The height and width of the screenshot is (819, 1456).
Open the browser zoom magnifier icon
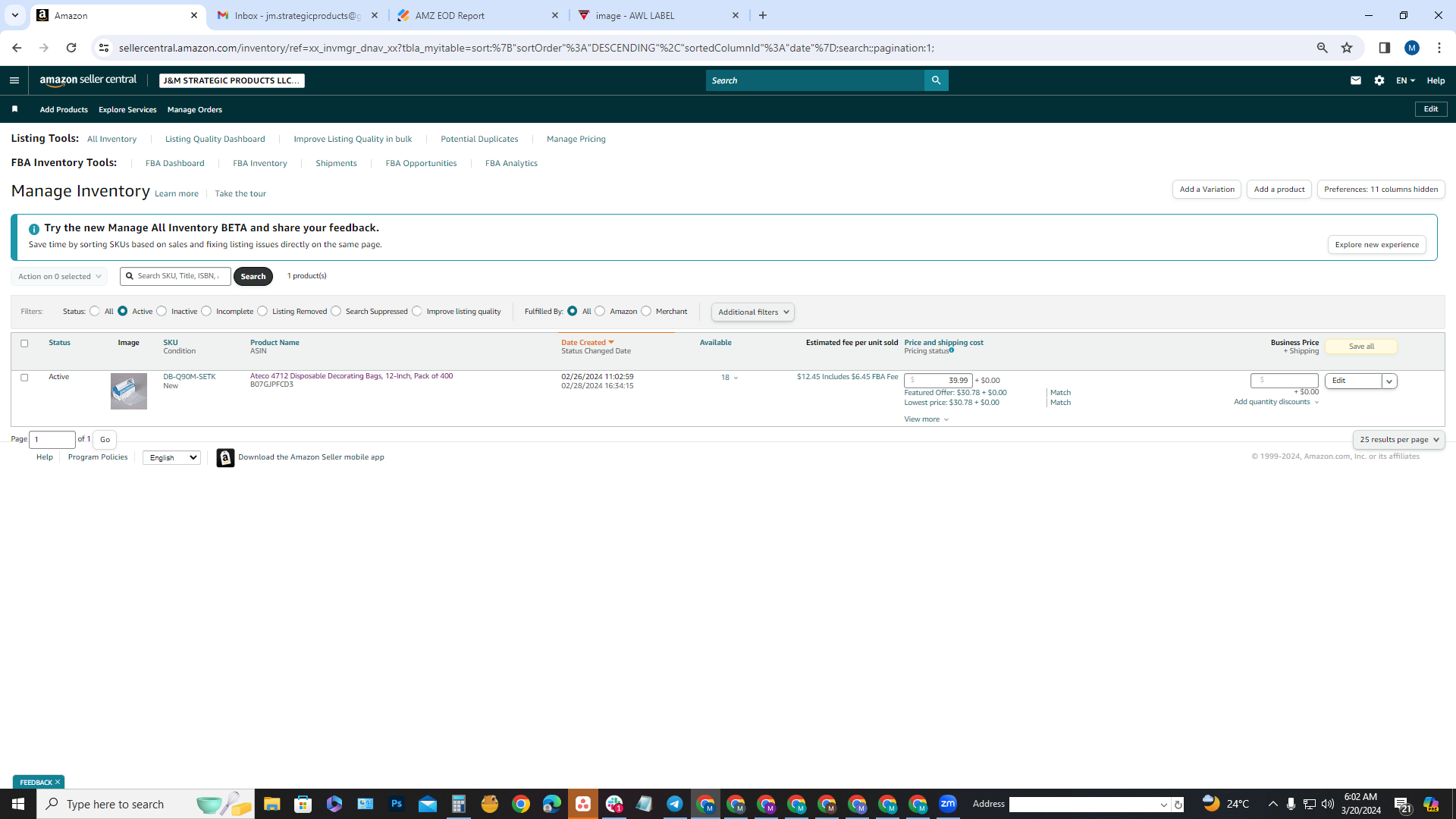pyautogui.click(x=1322, y=48)
